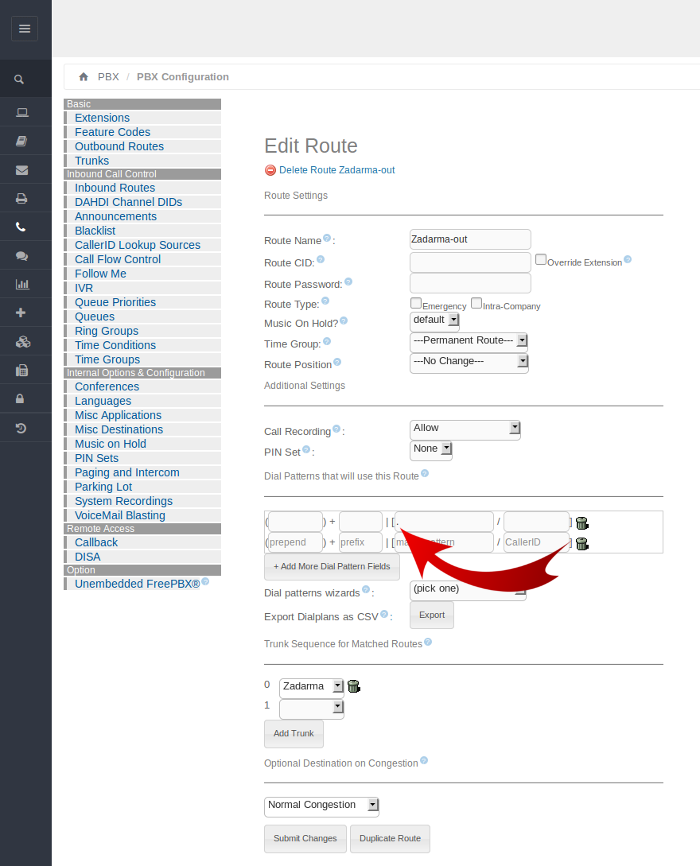Open the padlock security icon in sidebar

[x=20, y=399]
